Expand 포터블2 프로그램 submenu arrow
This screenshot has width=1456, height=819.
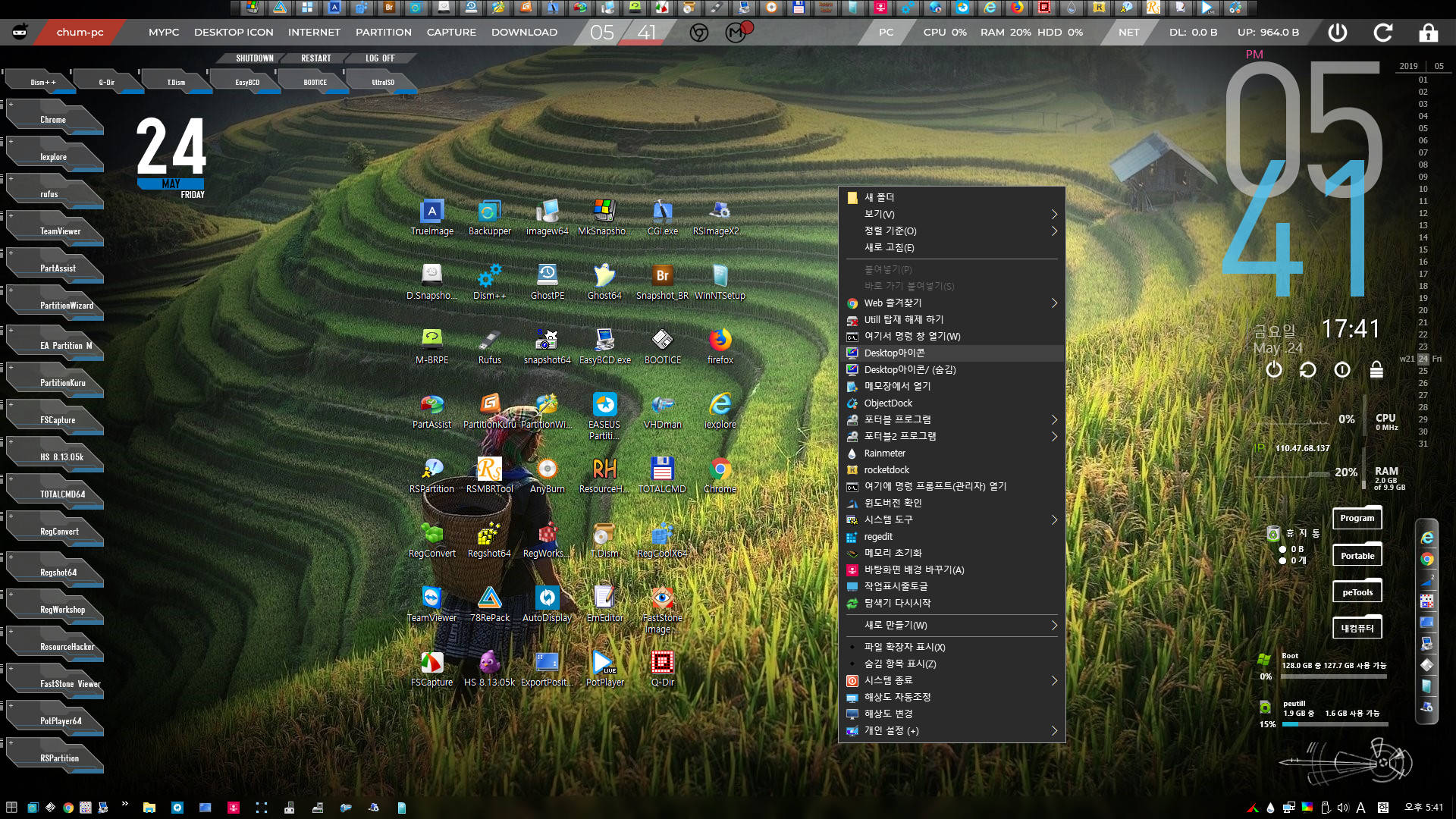(x=1054, y=437)
